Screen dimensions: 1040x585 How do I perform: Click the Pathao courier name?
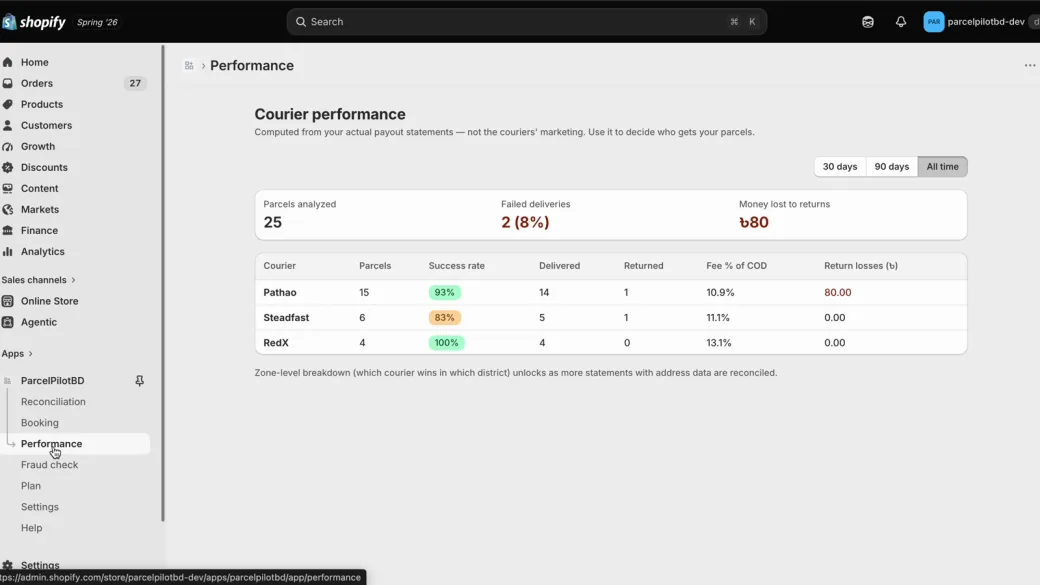tap(280, 292)
